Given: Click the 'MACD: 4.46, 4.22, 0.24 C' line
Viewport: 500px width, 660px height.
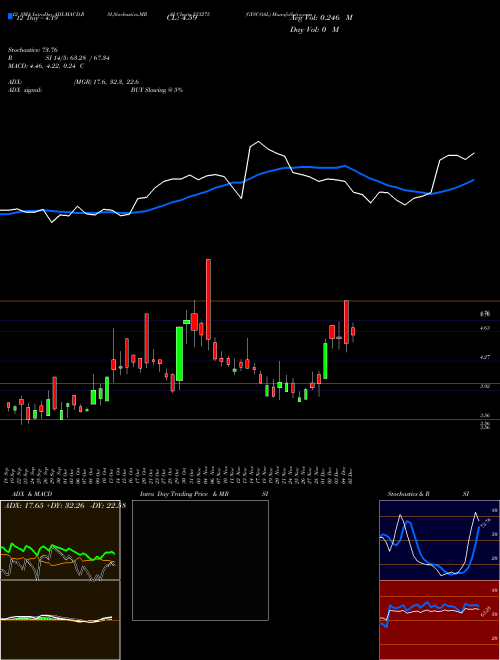Looking at the screenshot, I should click(x=46, y=66).
